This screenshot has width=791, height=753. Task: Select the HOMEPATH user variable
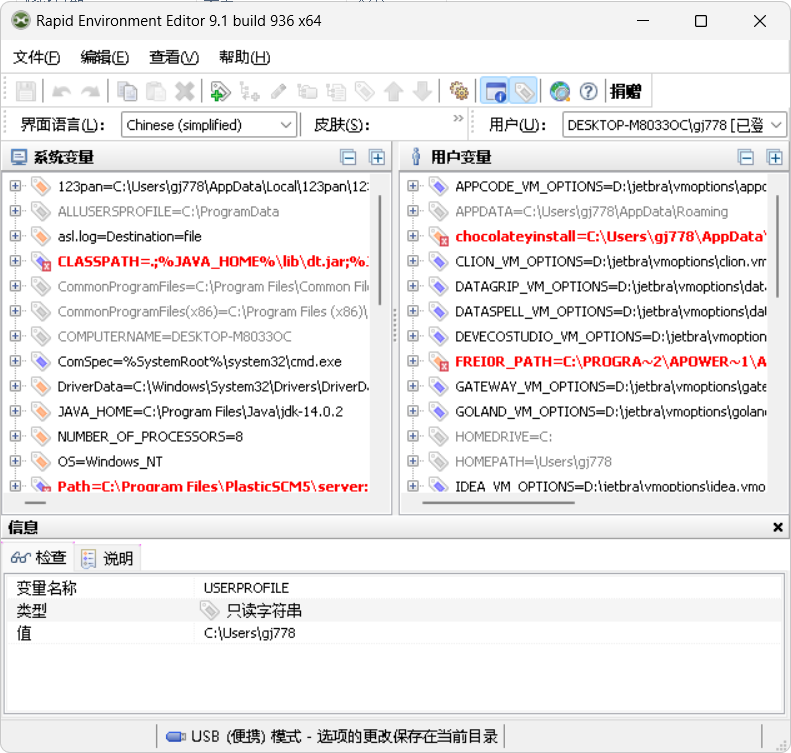coord(533,461)
